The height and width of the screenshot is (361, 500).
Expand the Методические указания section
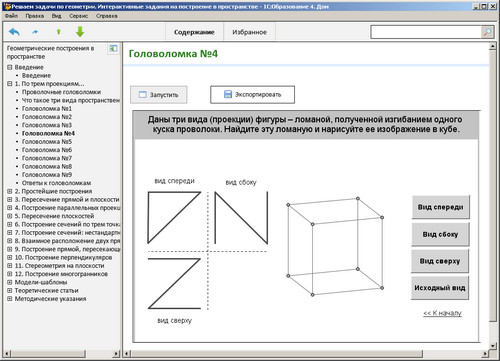[10, 299]
